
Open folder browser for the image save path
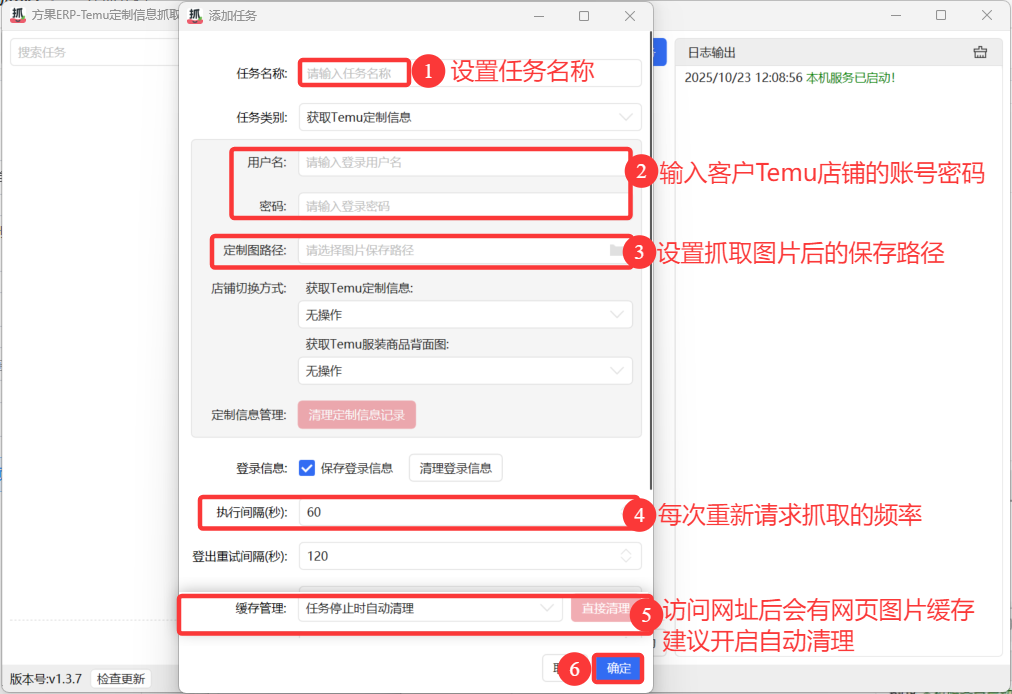(617, 250)
